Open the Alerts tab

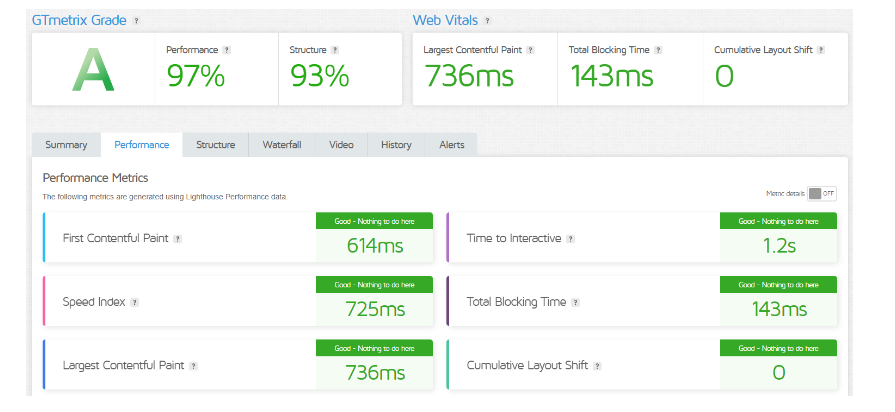[451, 145]
